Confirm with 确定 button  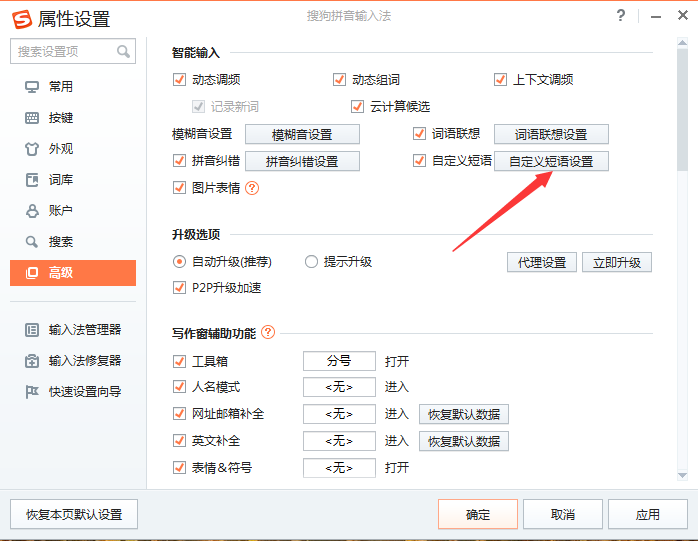(x=478, y=514)
